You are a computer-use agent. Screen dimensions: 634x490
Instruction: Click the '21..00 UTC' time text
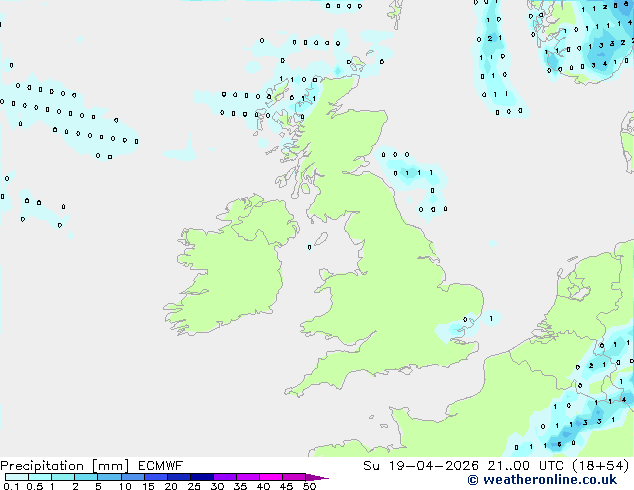(x=525, y=466)
